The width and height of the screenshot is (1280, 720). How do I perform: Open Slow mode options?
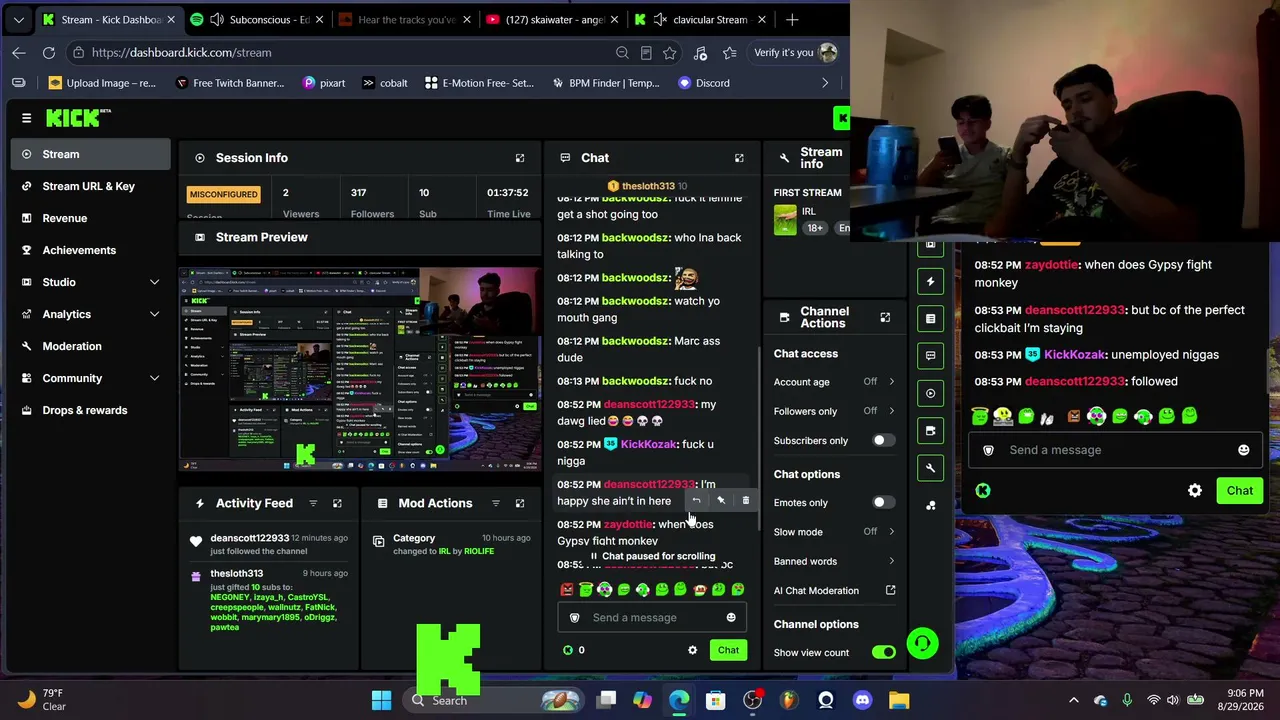834,532
